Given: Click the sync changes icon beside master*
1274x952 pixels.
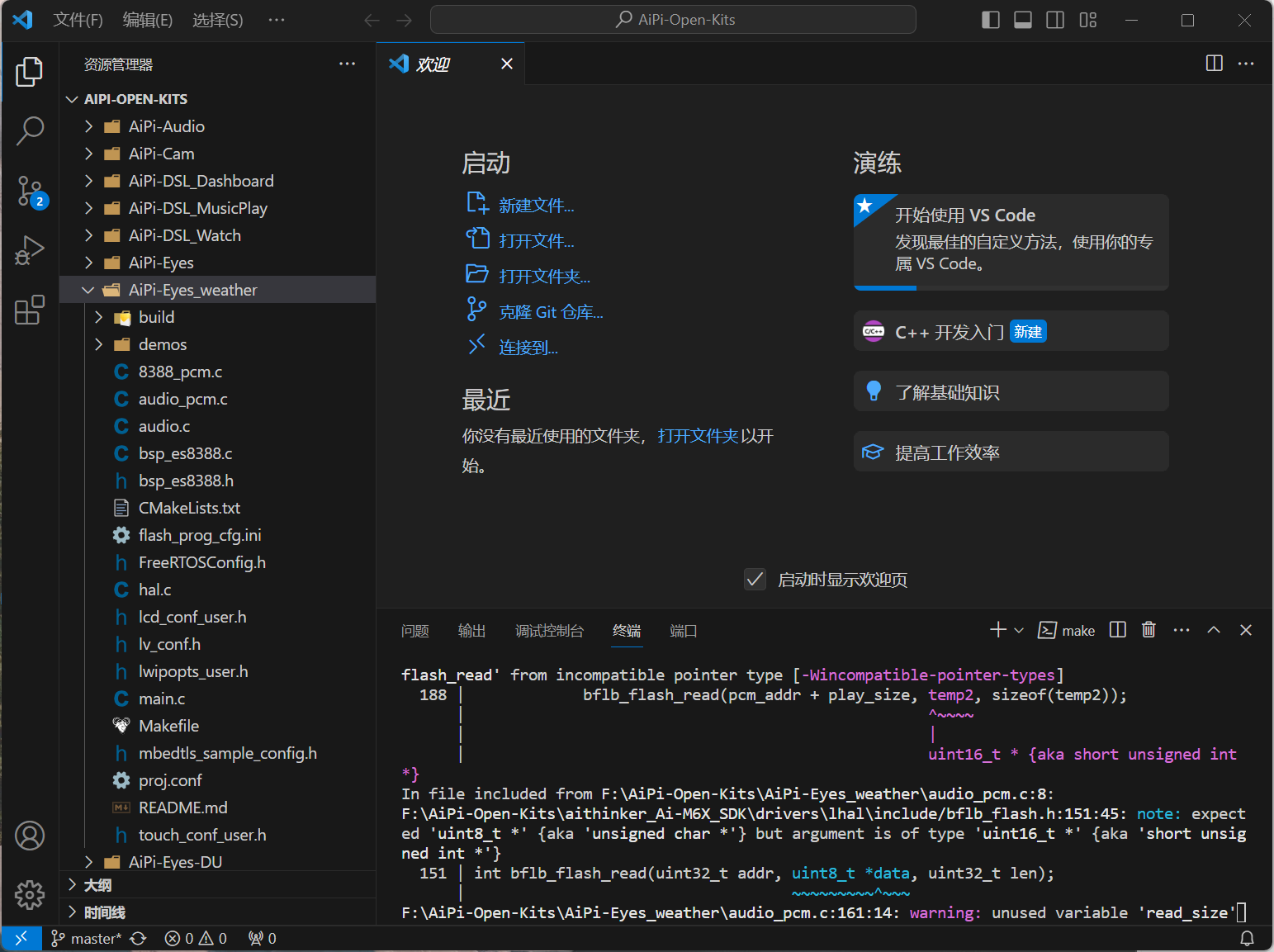Looking at the screenshot, I should coord(139,938).
